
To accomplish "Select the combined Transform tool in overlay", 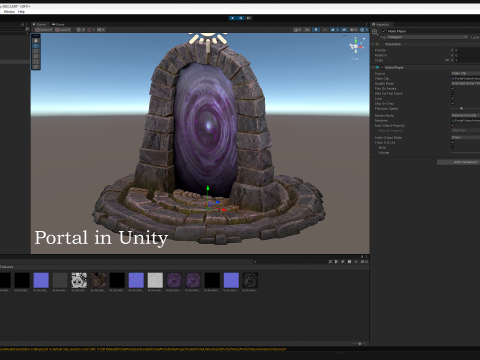I will 36,67.
